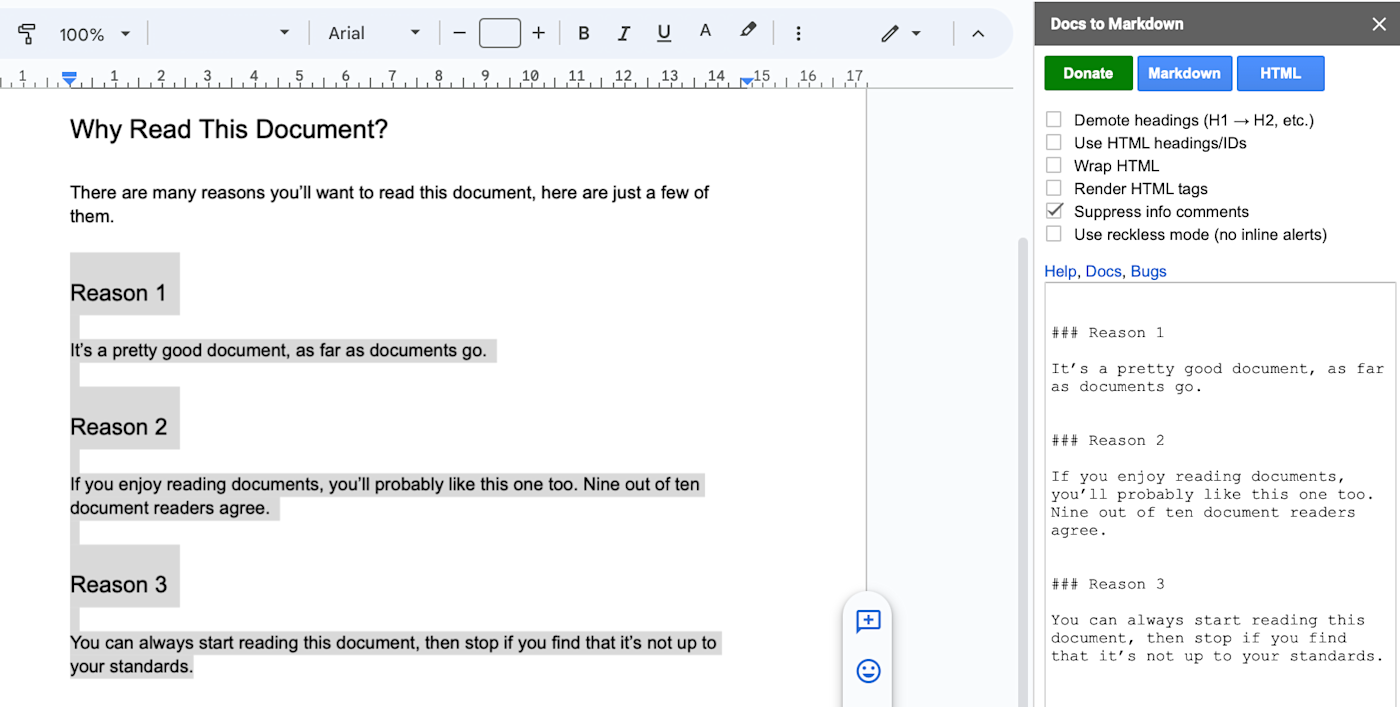
Task: Decrease font size with minus button
Action: (459, 33)
